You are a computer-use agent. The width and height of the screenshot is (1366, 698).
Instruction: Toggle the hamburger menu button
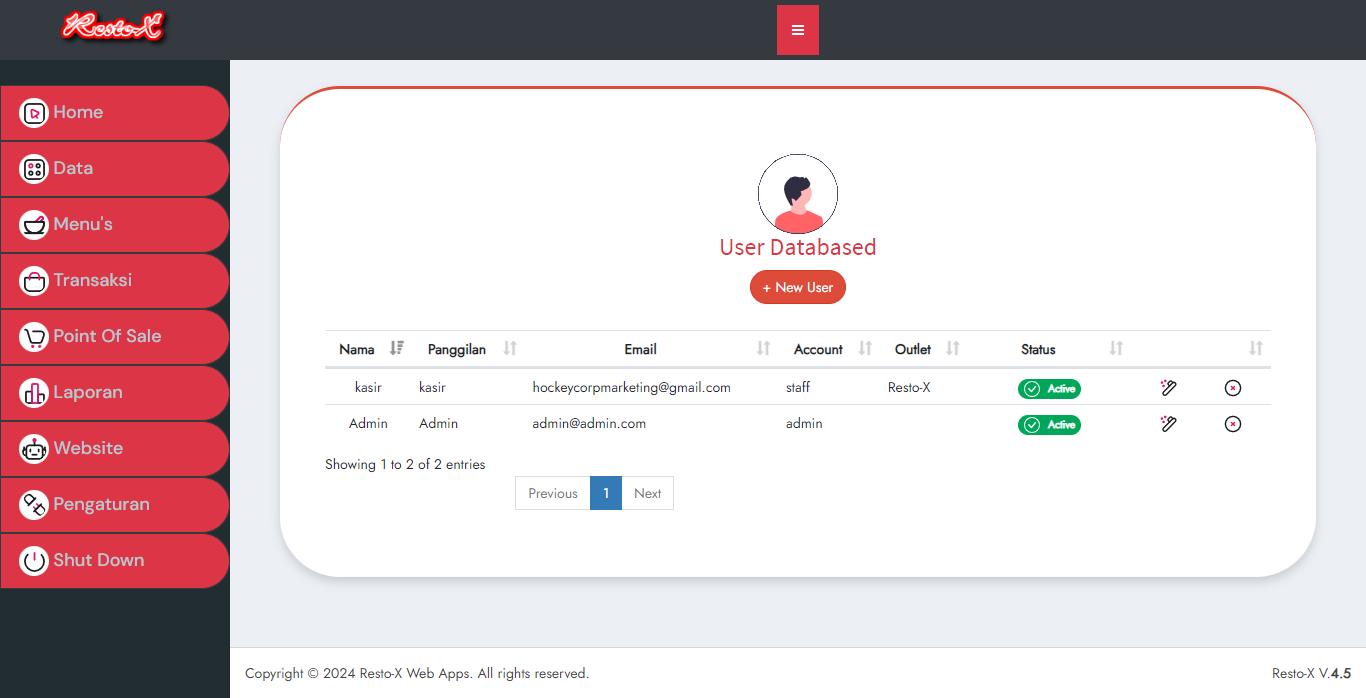[798, 30]
